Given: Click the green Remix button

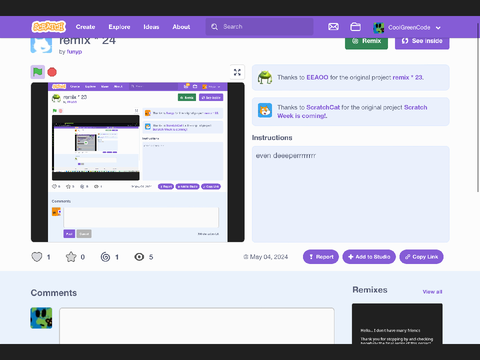Looking at the screenshot, I should click(366, 41).
